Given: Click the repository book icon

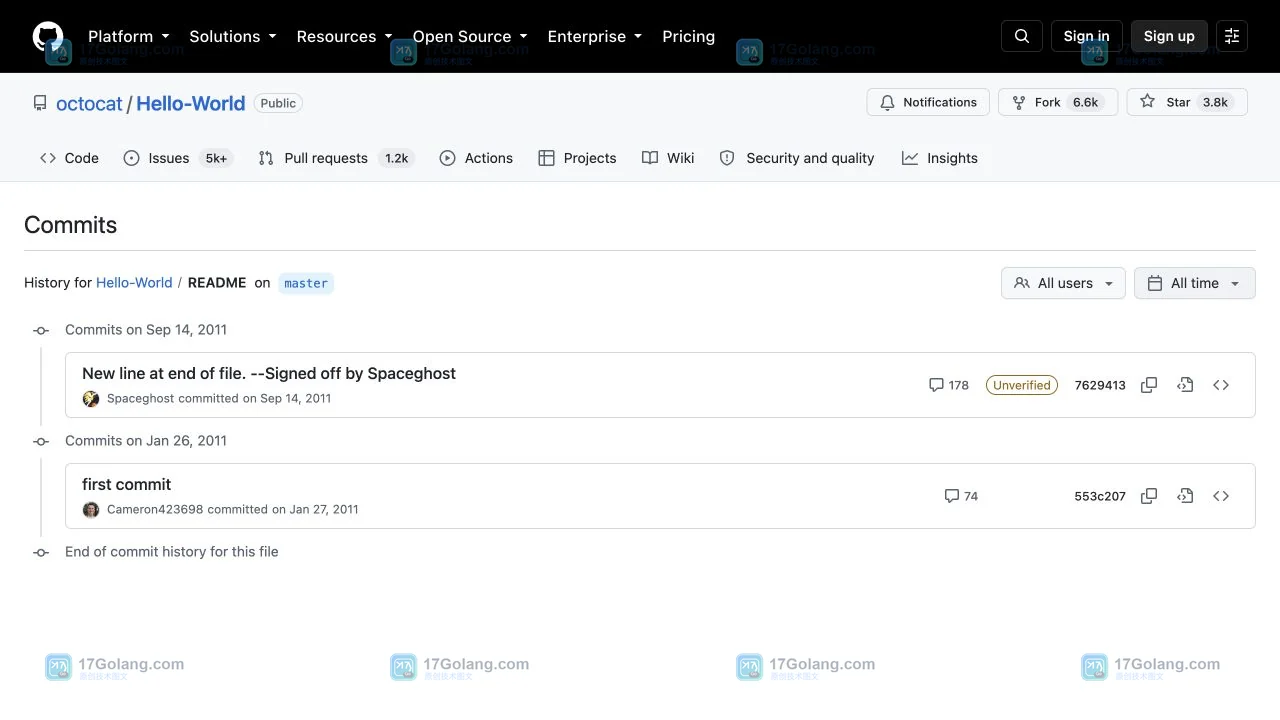Looking at the screenshot, I should [x=40, y=103].
